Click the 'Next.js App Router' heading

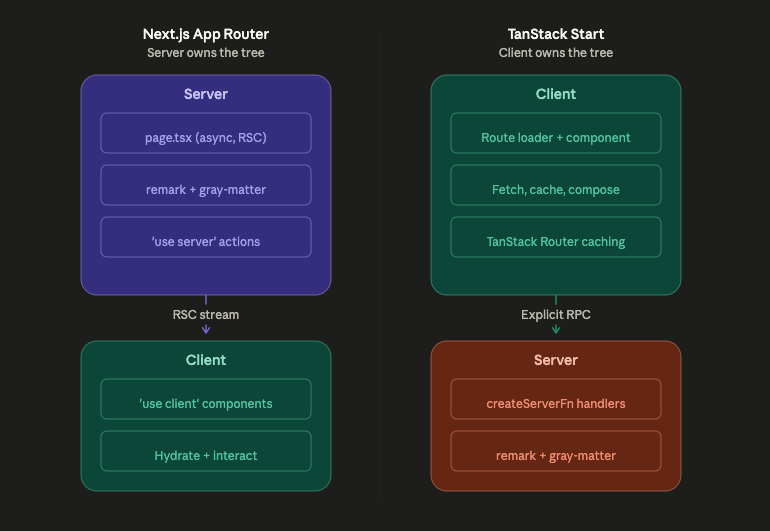206,34
